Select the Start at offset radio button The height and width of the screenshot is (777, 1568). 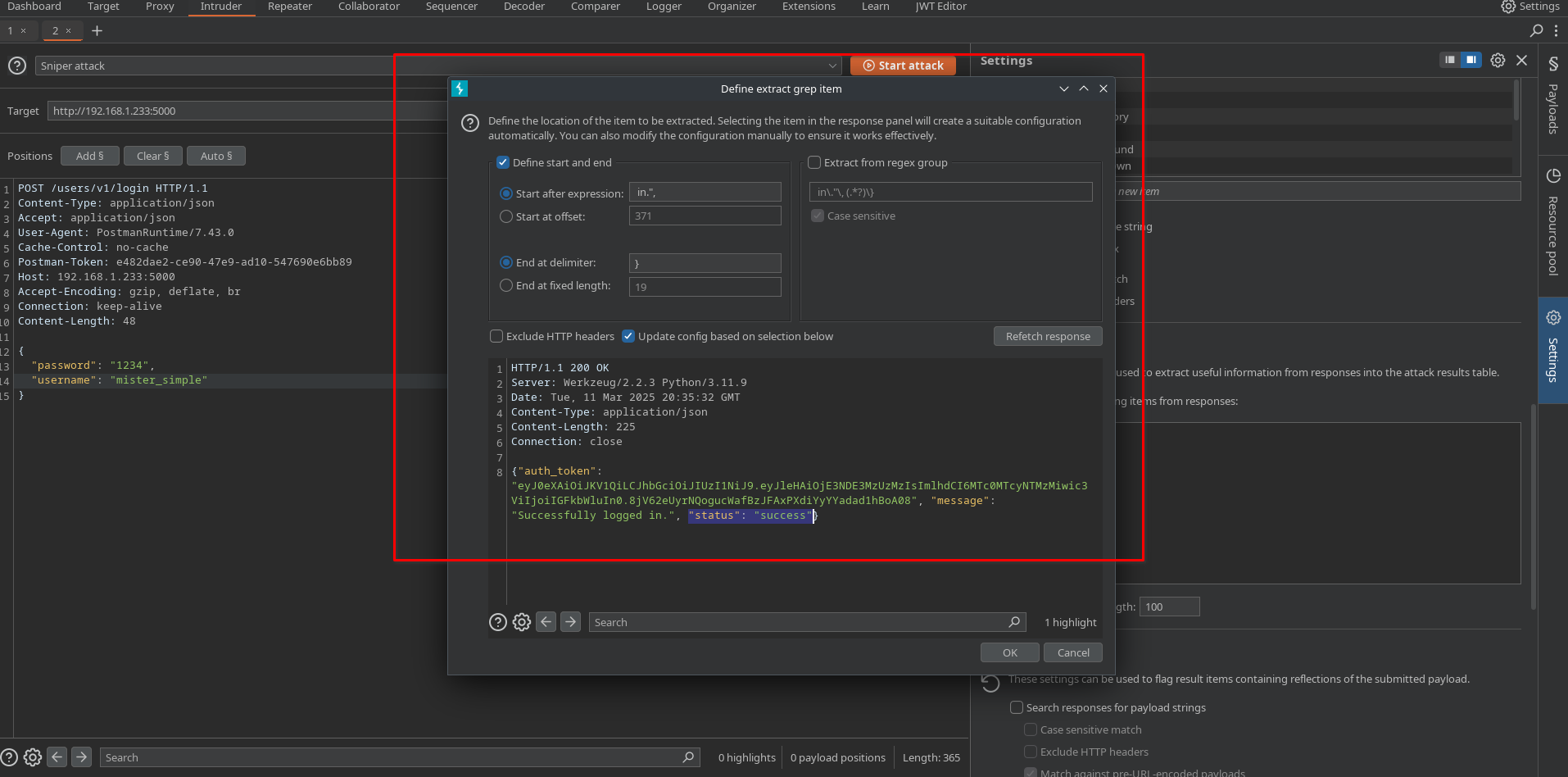506,216
